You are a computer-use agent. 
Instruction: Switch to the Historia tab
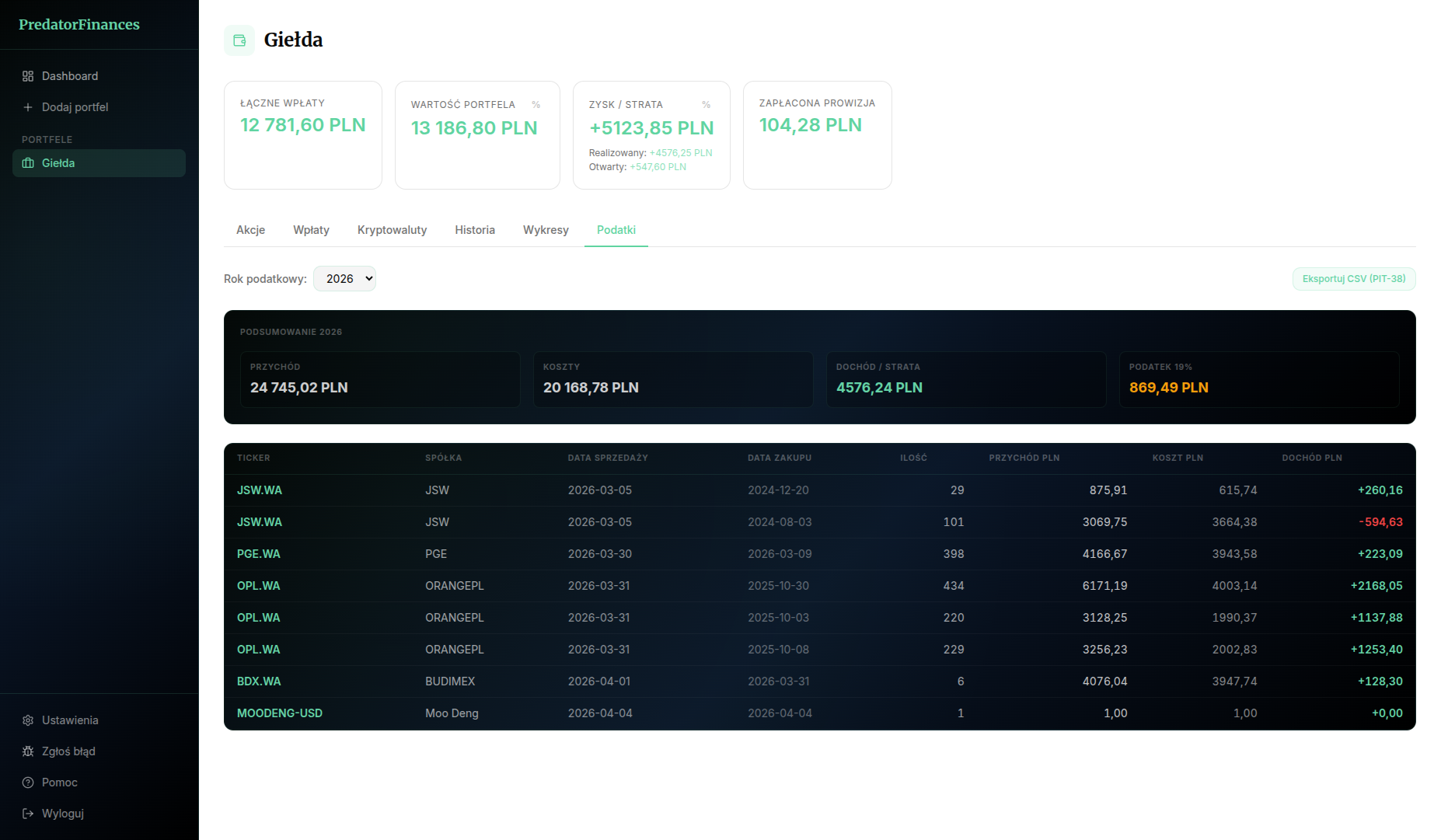coord(474,230)
